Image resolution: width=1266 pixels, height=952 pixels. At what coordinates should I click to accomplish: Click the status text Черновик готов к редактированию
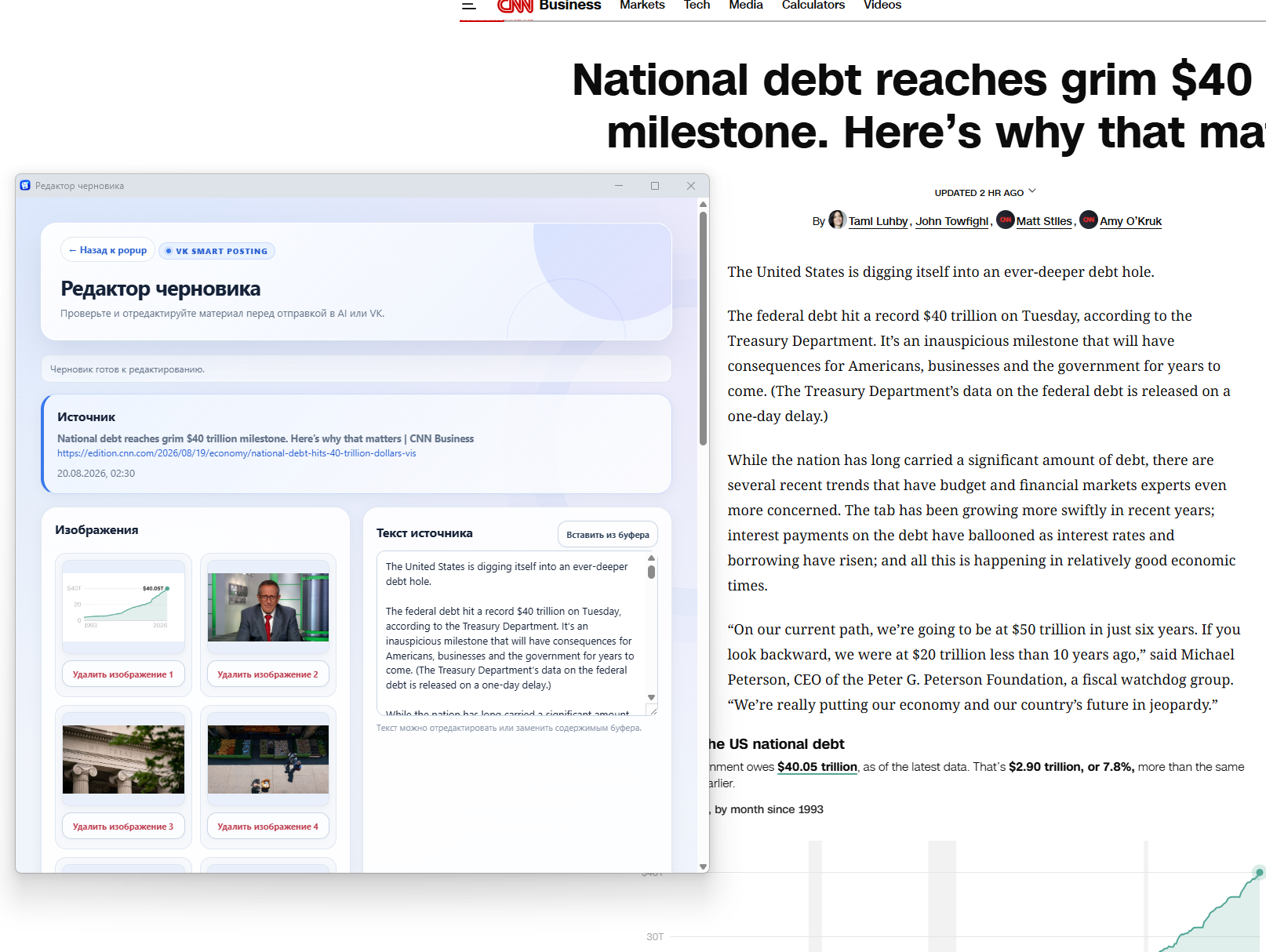[x=127, y=369]
